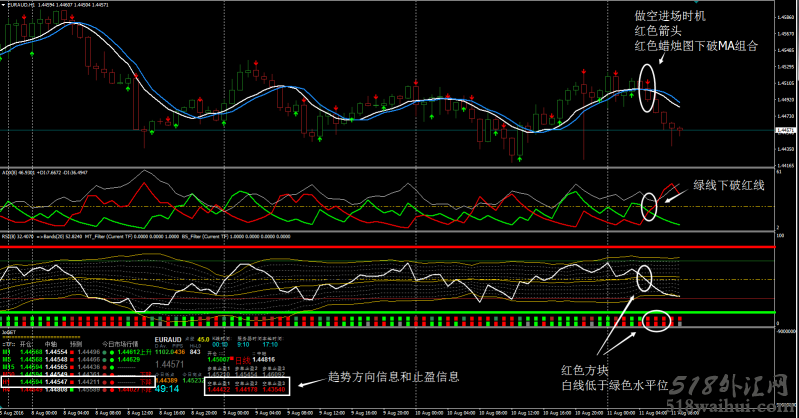Click the current price tag on the price axis
The image size is (799, 418).
[788, 130]
